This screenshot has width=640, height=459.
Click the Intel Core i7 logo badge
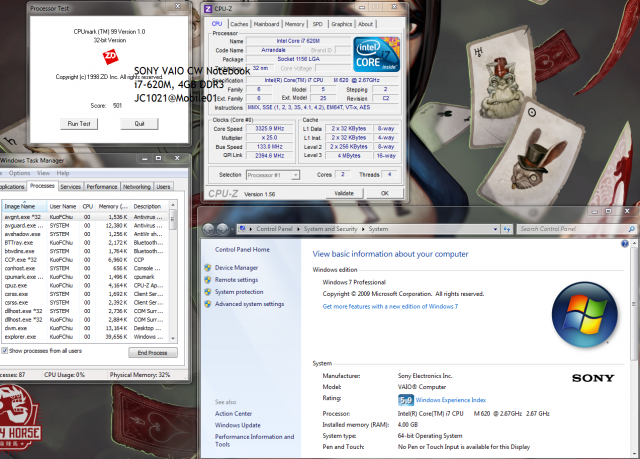376,54
